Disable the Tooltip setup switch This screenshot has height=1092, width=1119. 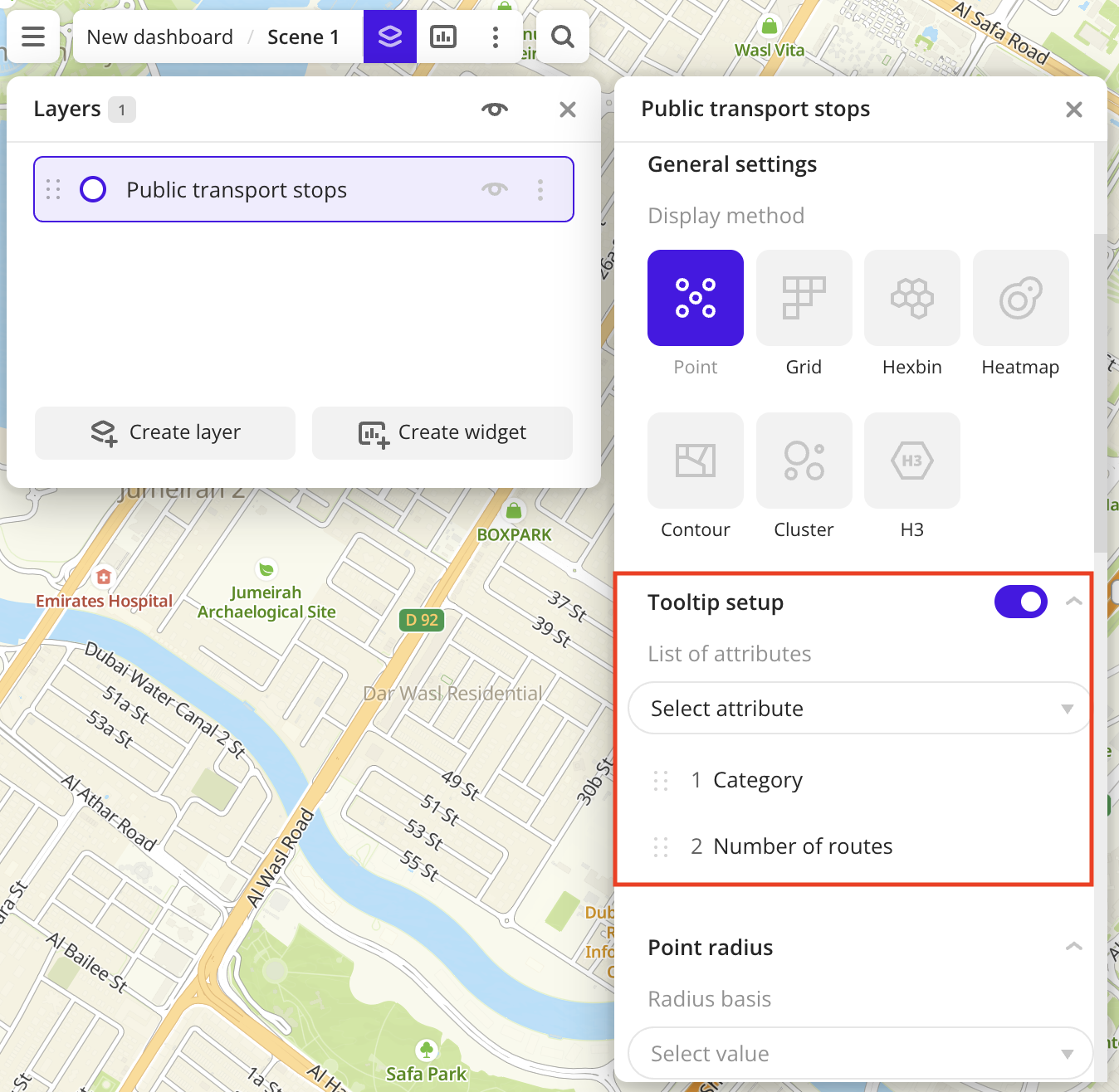click(1020, 602)
